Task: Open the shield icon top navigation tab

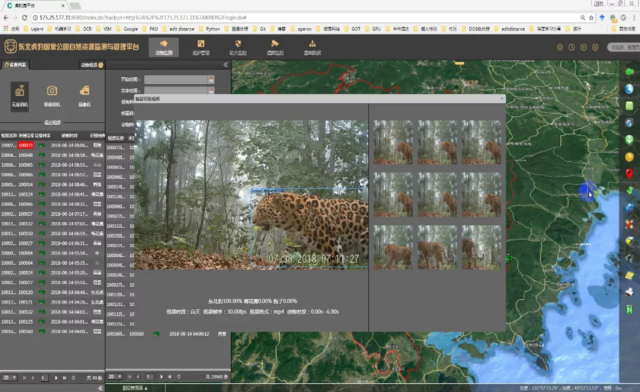Action: 238,47
